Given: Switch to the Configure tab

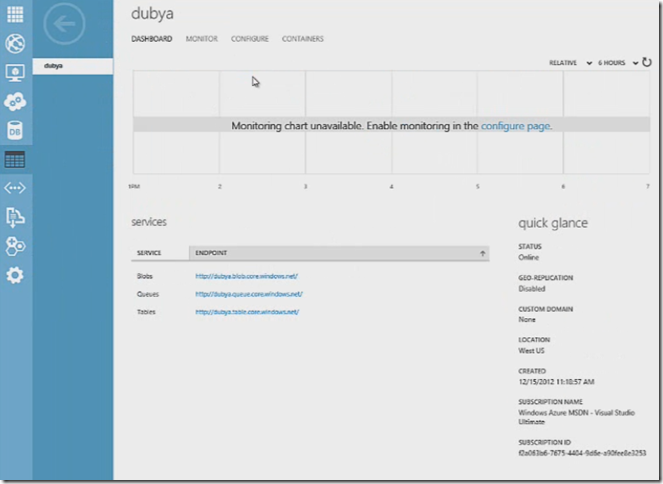Looking at the screenshot, I should [x=249, y=39].
